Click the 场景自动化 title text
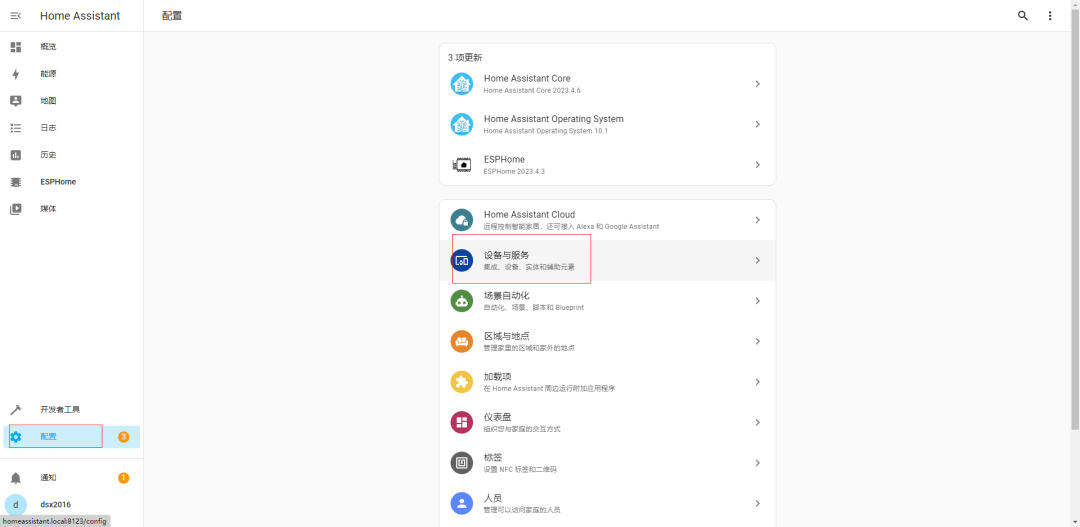 (506, 296)
